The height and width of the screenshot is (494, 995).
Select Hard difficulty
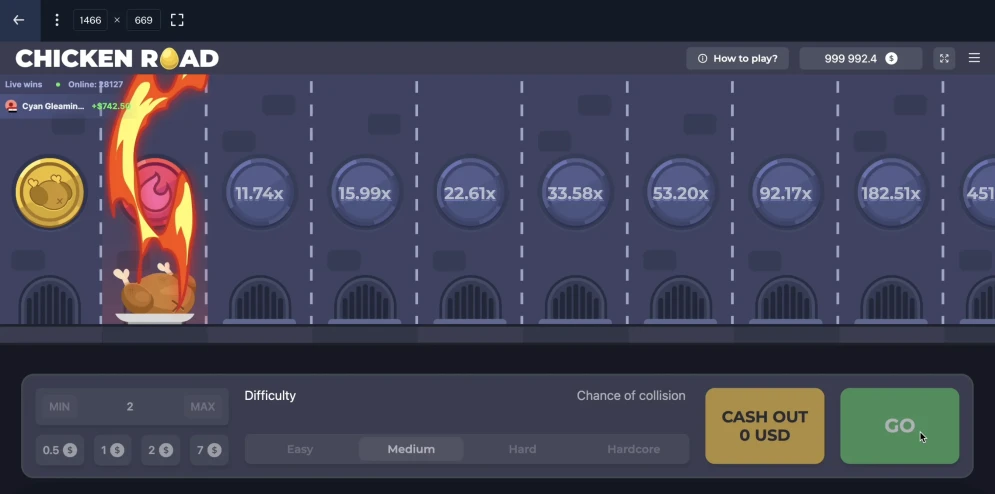click(x=522, y=449)
